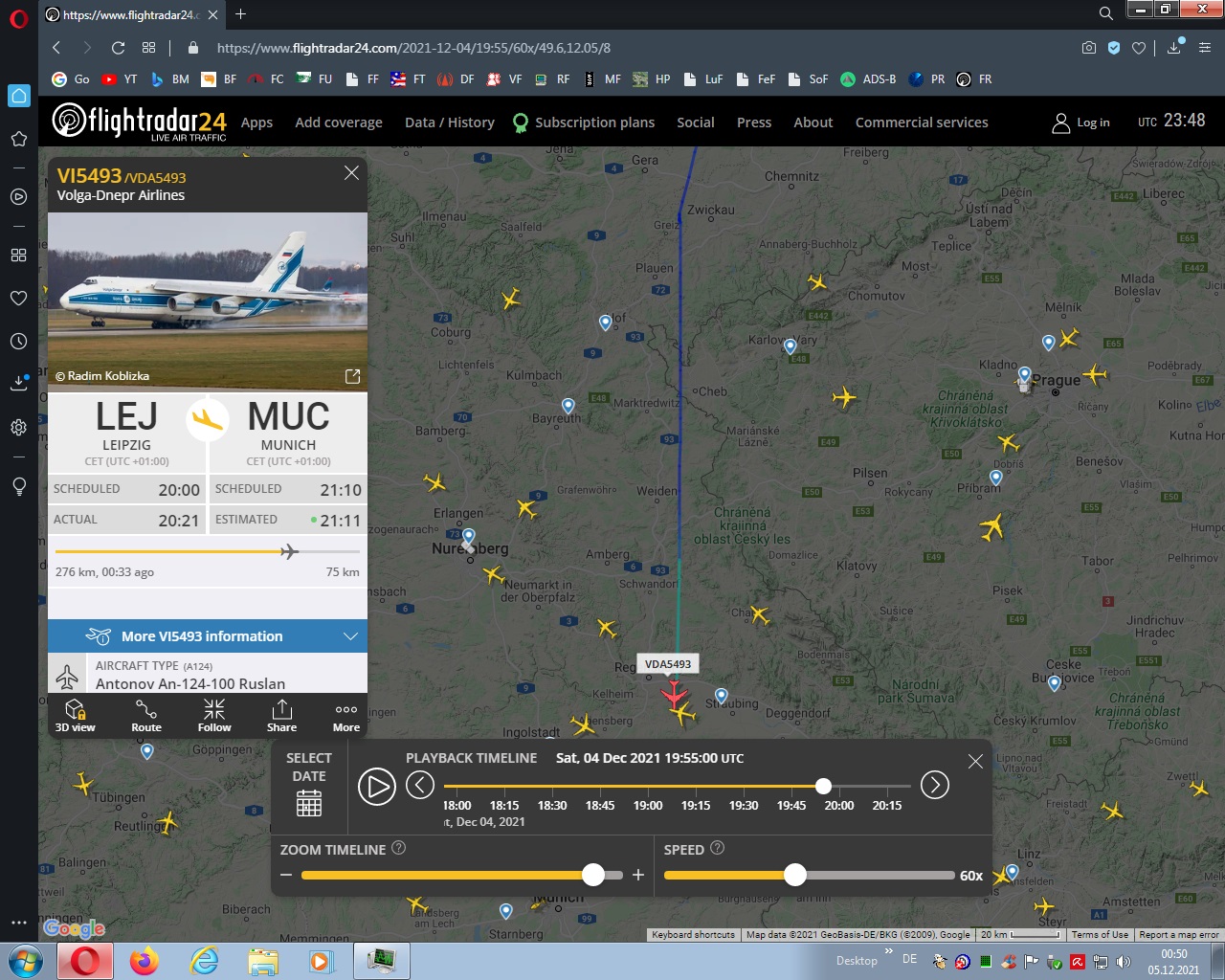Screen dimensions: 1225x980
Task: Open the Subscription plans menu item
Action: point(594,122)
